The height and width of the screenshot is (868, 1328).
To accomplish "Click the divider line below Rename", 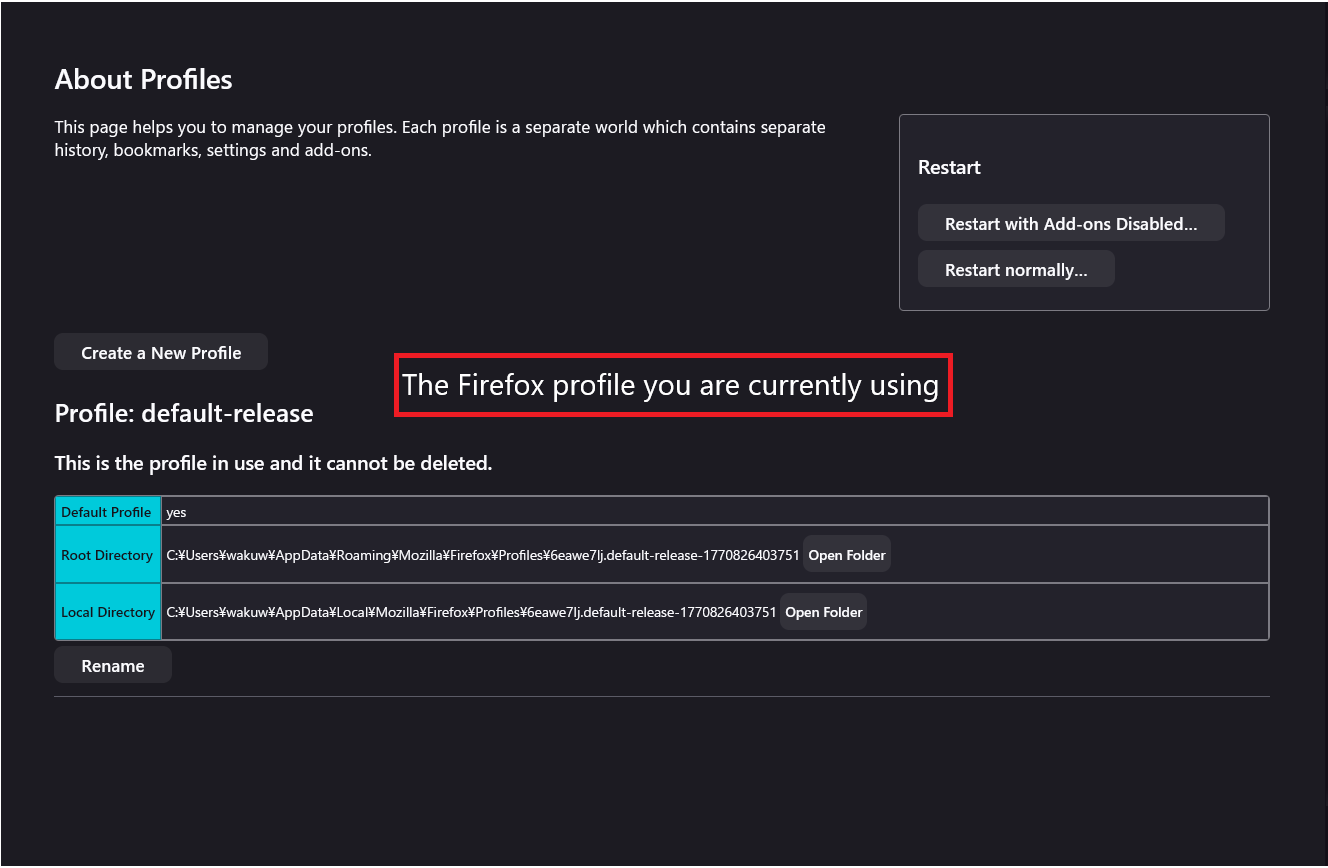I will click(x=660, y=696).
